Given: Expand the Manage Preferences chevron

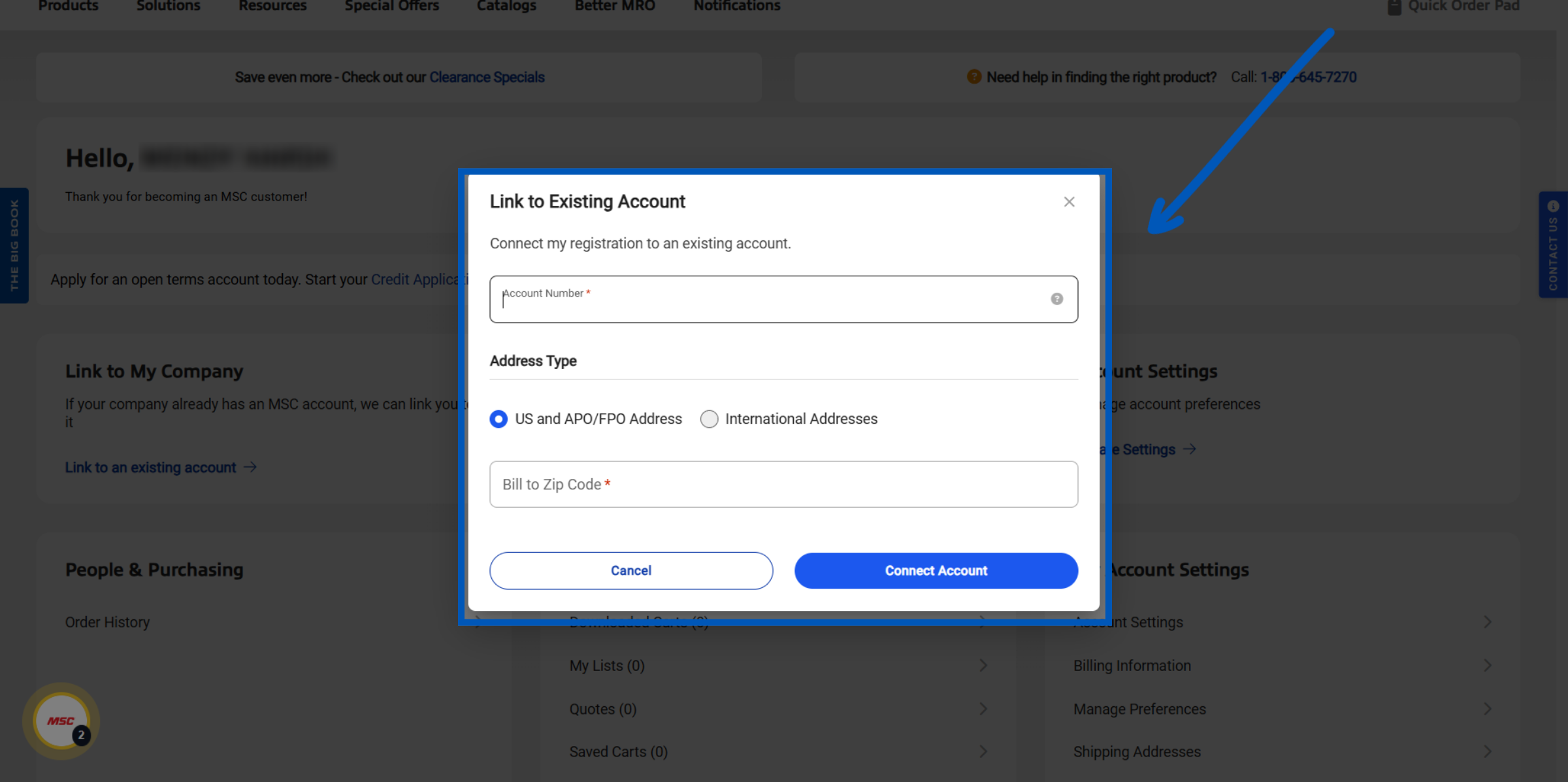Looking at the screenshot, I should (x=1488, y=709).
